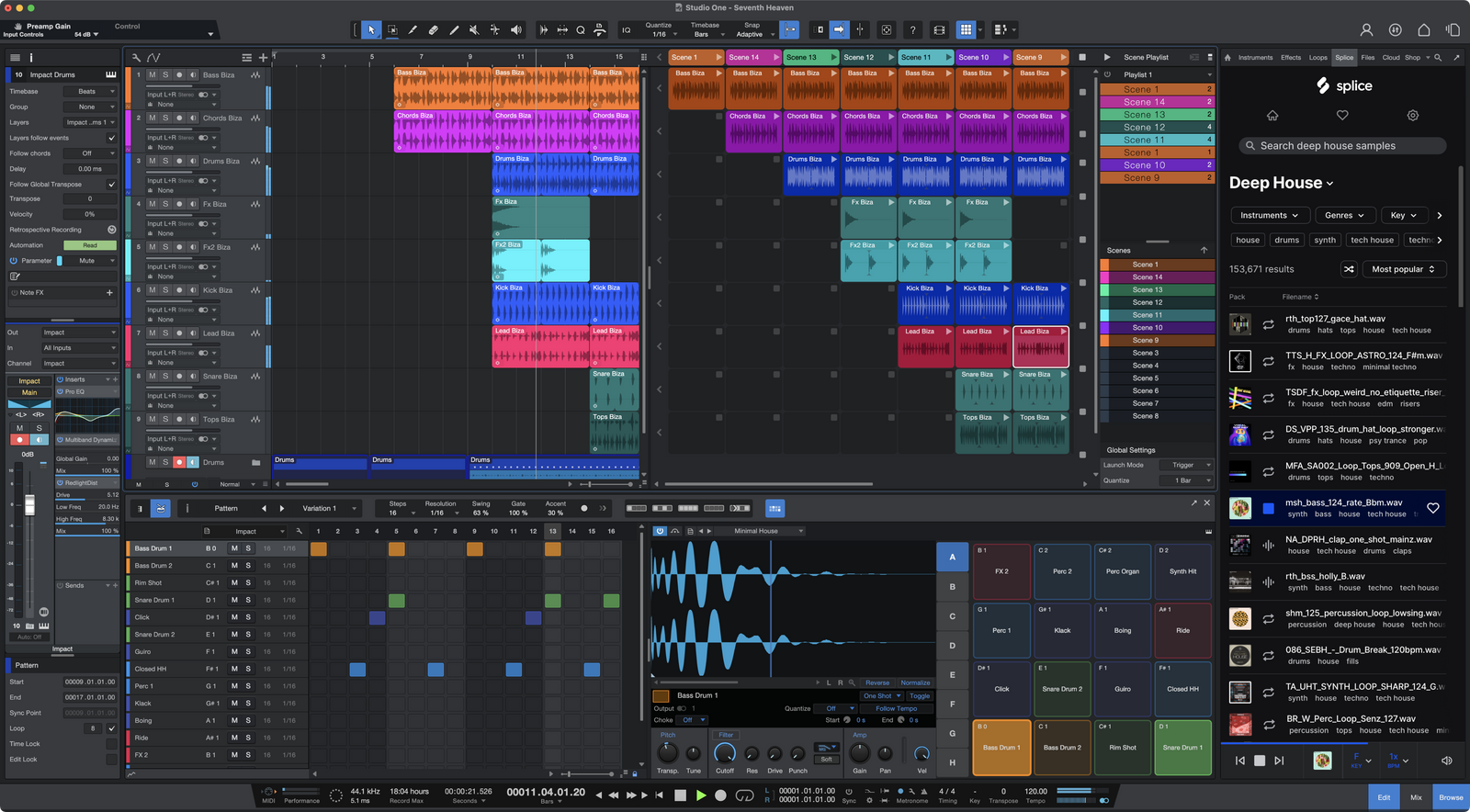Open the One Shot mode dropdown
This screenshot has height=812, width=1470.
click(x=882, y=696)
